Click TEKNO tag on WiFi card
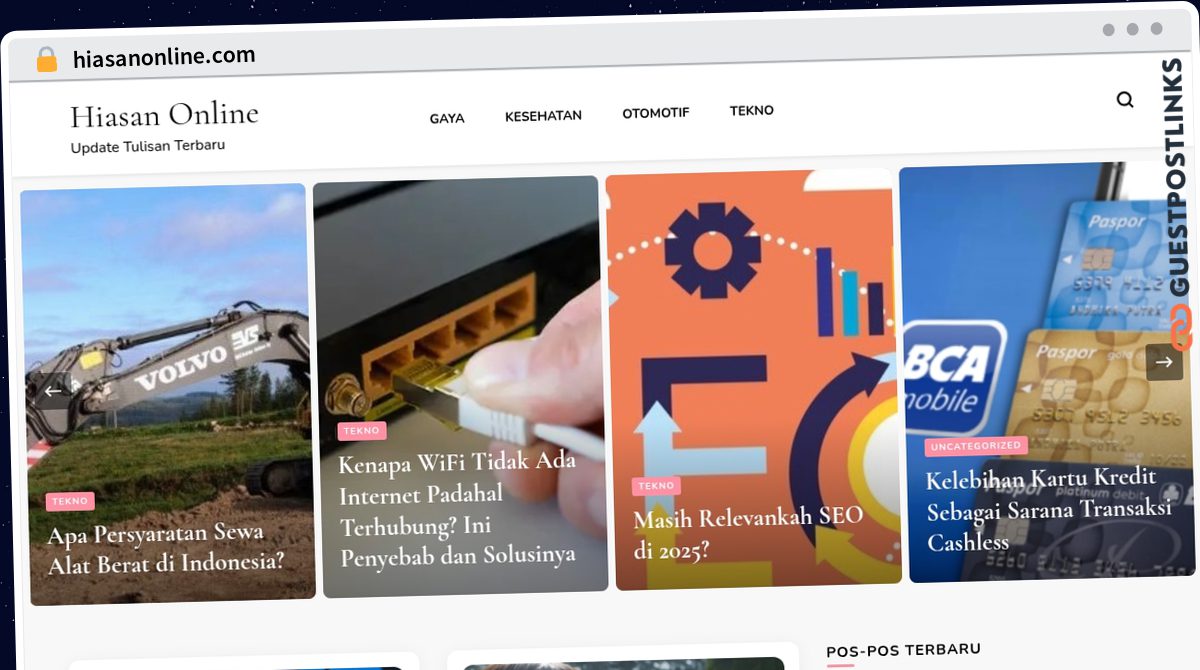The width and height of the screenshot is (1200, 670). pos(362,431)
